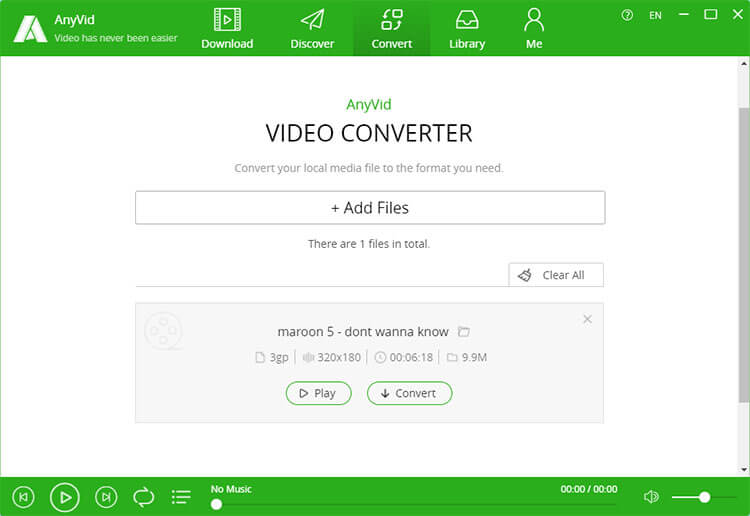Viewport: 750px width, 516px height.
Task: Play the maroon 5 video file
Action: click(x=319, y=393)
